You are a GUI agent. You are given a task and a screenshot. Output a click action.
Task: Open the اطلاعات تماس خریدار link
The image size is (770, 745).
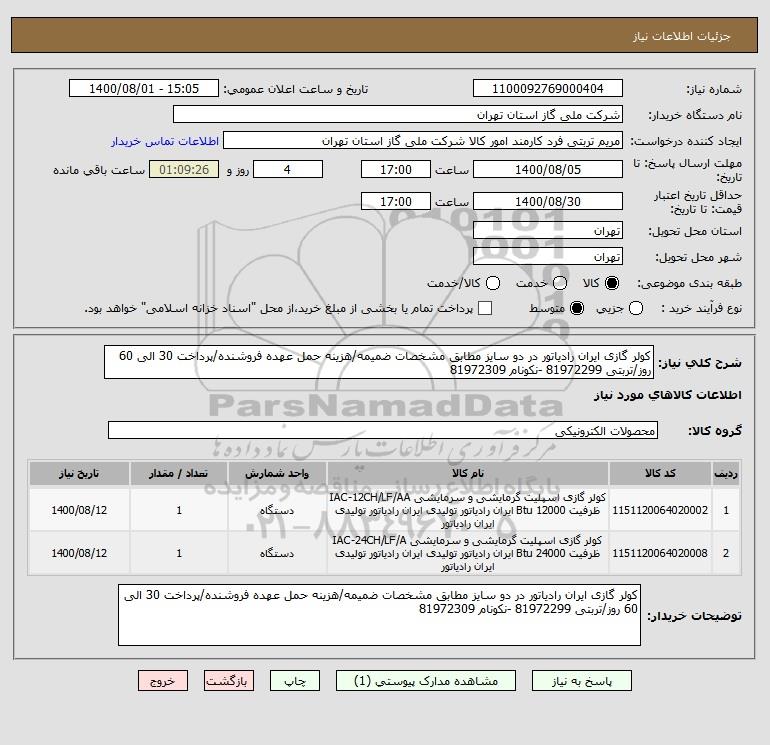165,141
